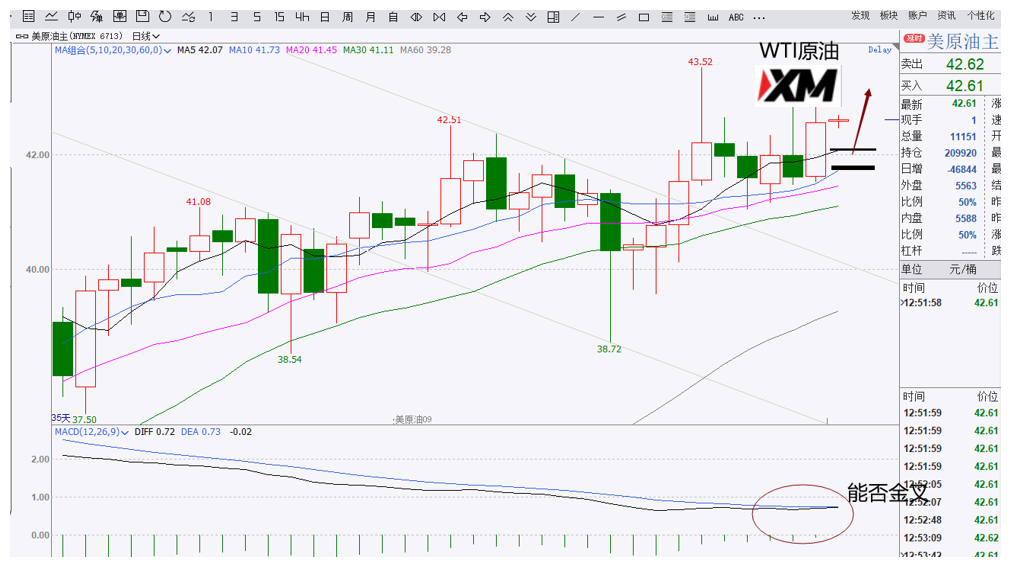Switch to weekly 周 period

(x=347, y=17)
